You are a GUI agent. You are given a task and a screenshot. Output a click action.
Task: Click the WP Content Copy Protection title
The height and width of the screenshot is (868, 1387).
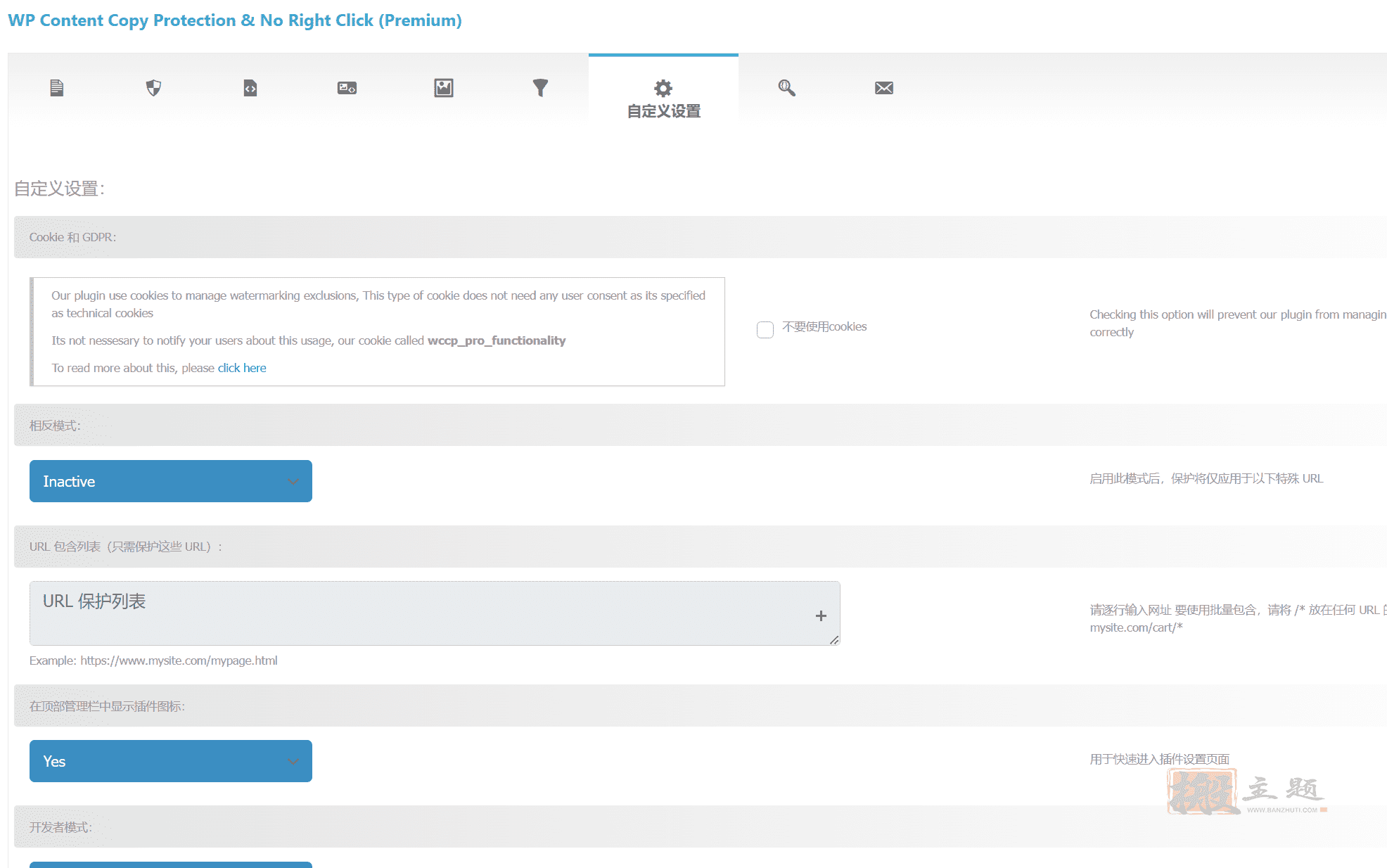coord(235,20)
